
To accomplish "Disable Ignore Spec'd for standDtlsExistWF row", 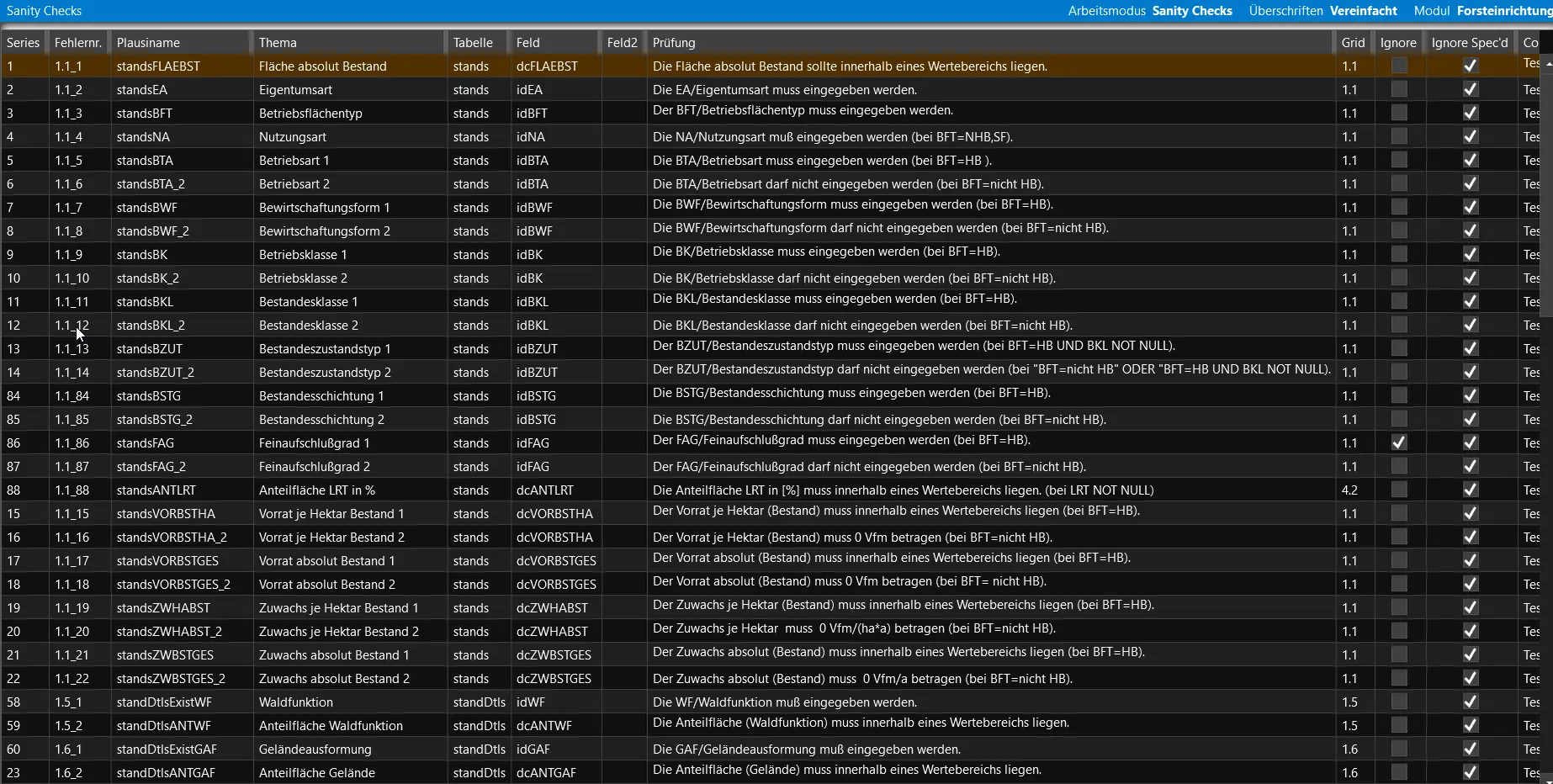I will [x=1470, y=702].
